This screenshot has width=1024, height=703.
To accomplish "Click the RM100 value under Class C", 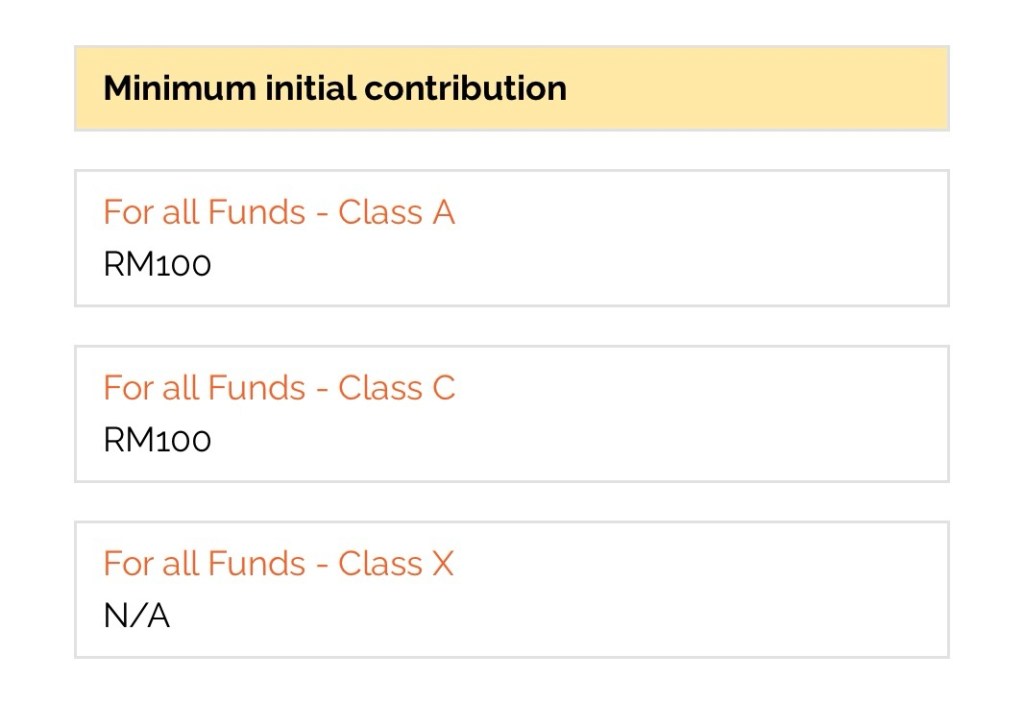I will tap(157, 441).
